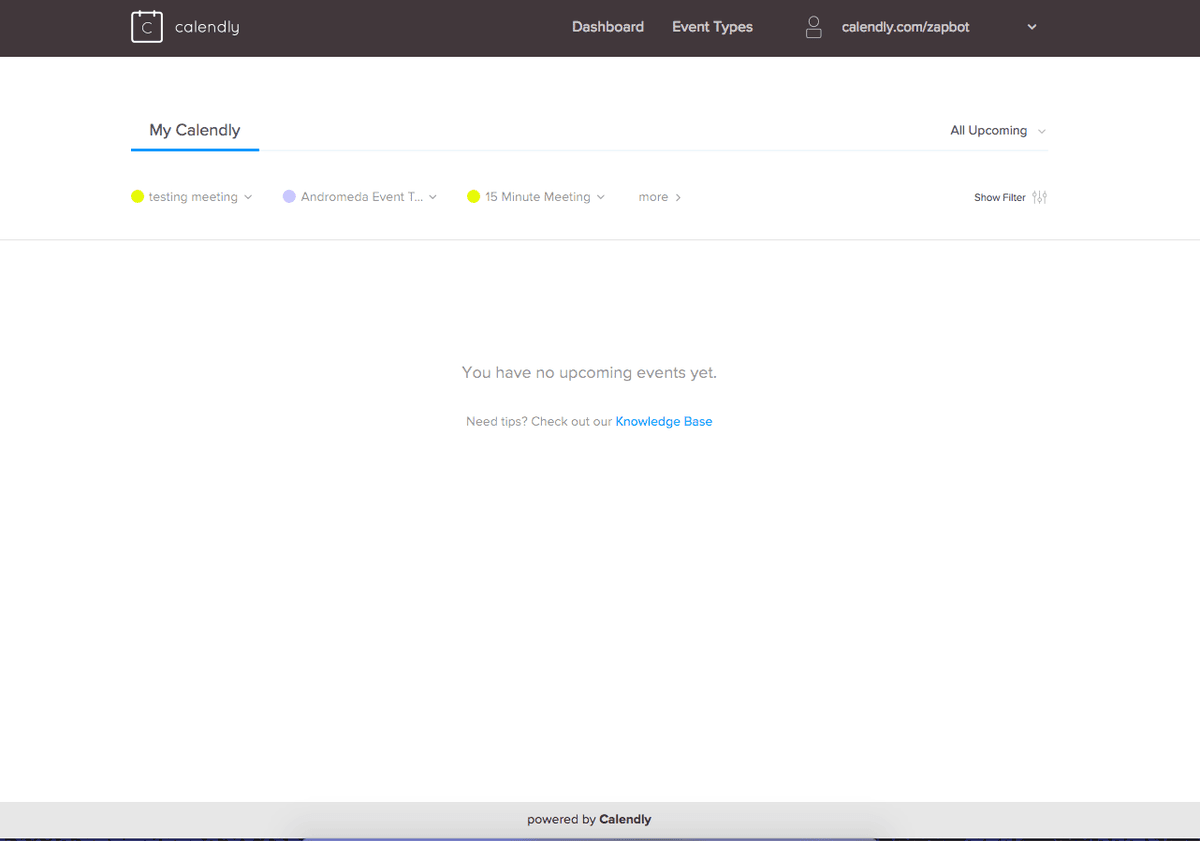1200x841 pixels.
Task: Open the All Upcoming dropdown
Action: click(998, 131)
